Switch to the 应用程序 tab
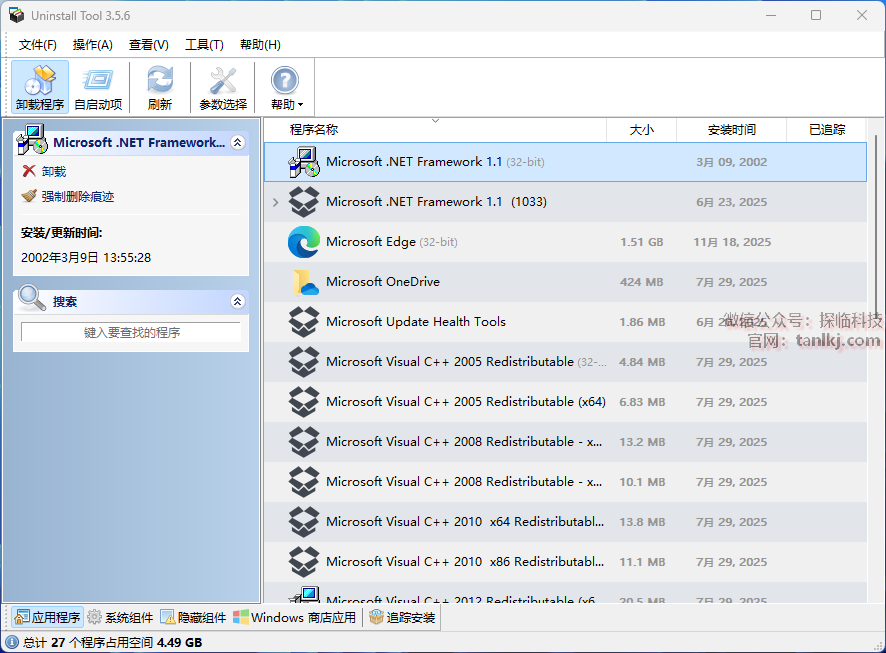This screenshot has width=886, height=653. coord(47,617)
